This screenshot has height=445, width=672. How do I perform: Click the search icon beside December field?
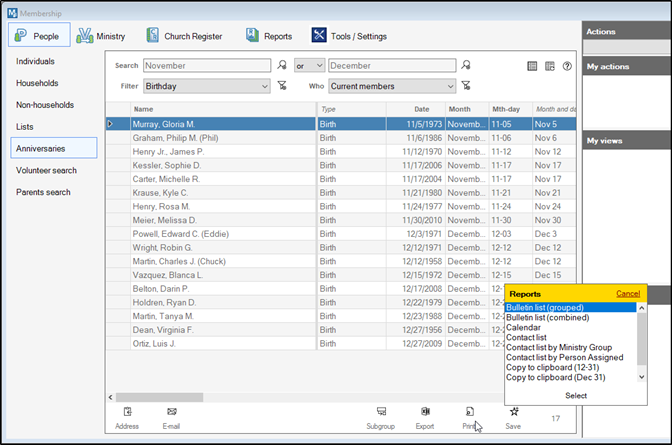(x=467, y=66)
